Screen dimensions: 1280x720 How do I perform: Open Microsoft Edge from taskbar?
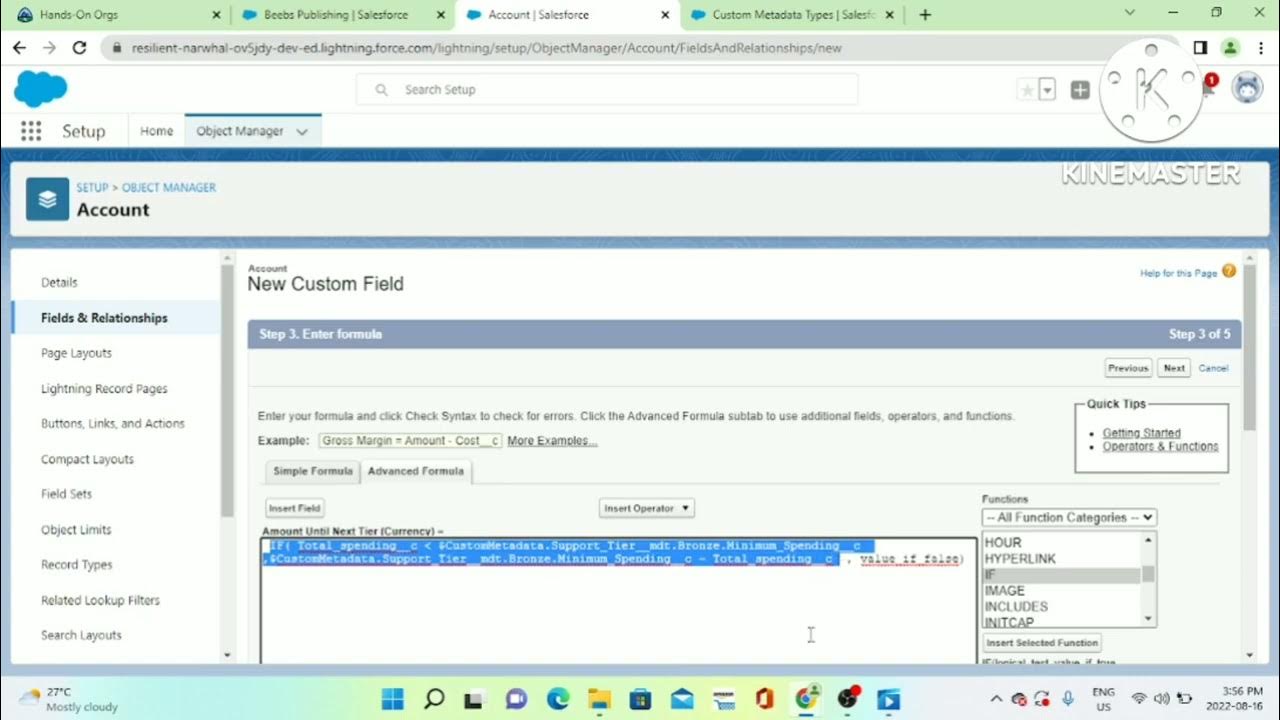coord(557,698)
